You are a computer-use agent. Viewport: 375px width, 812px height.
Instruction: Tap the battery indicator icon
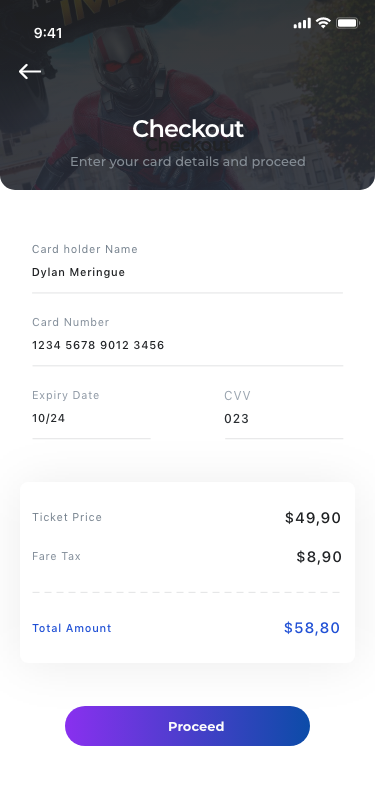tap(348, 23)
